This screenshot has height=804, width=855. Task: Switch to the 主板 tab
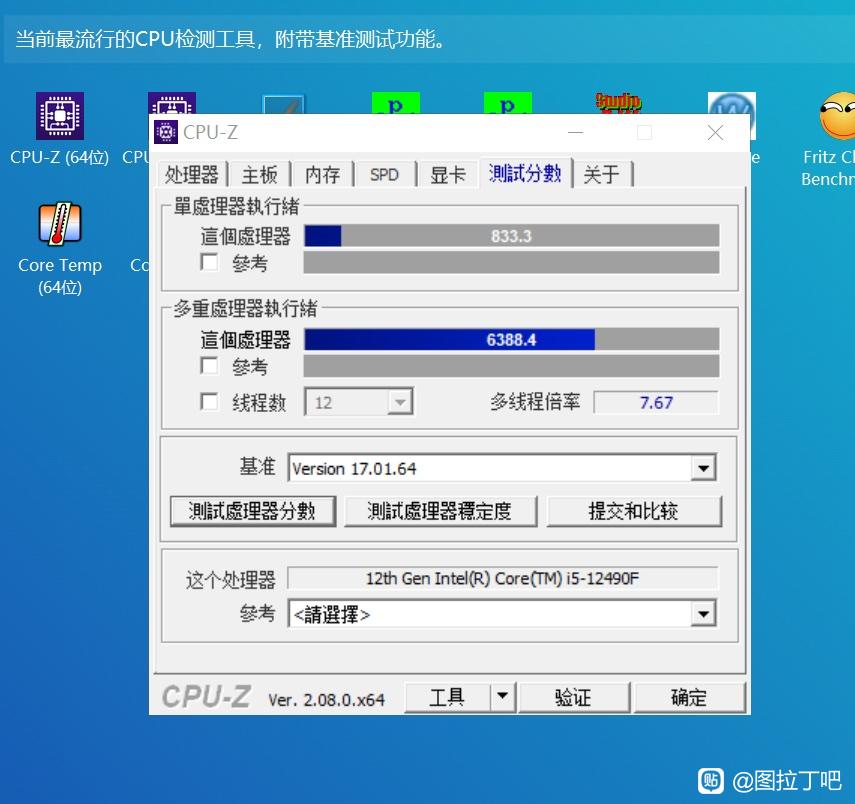[260, 175]
